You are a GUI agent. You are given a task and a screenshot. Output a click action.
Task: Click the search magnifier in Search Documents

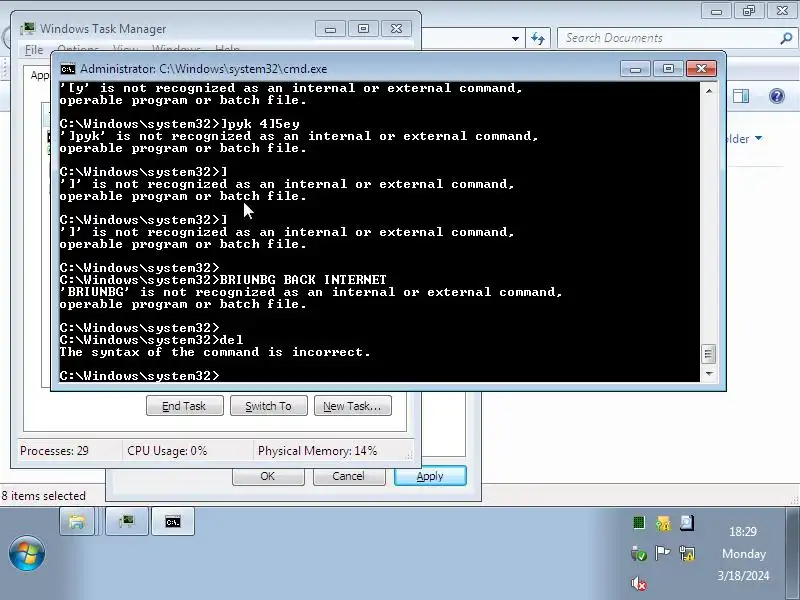point(786,38)
